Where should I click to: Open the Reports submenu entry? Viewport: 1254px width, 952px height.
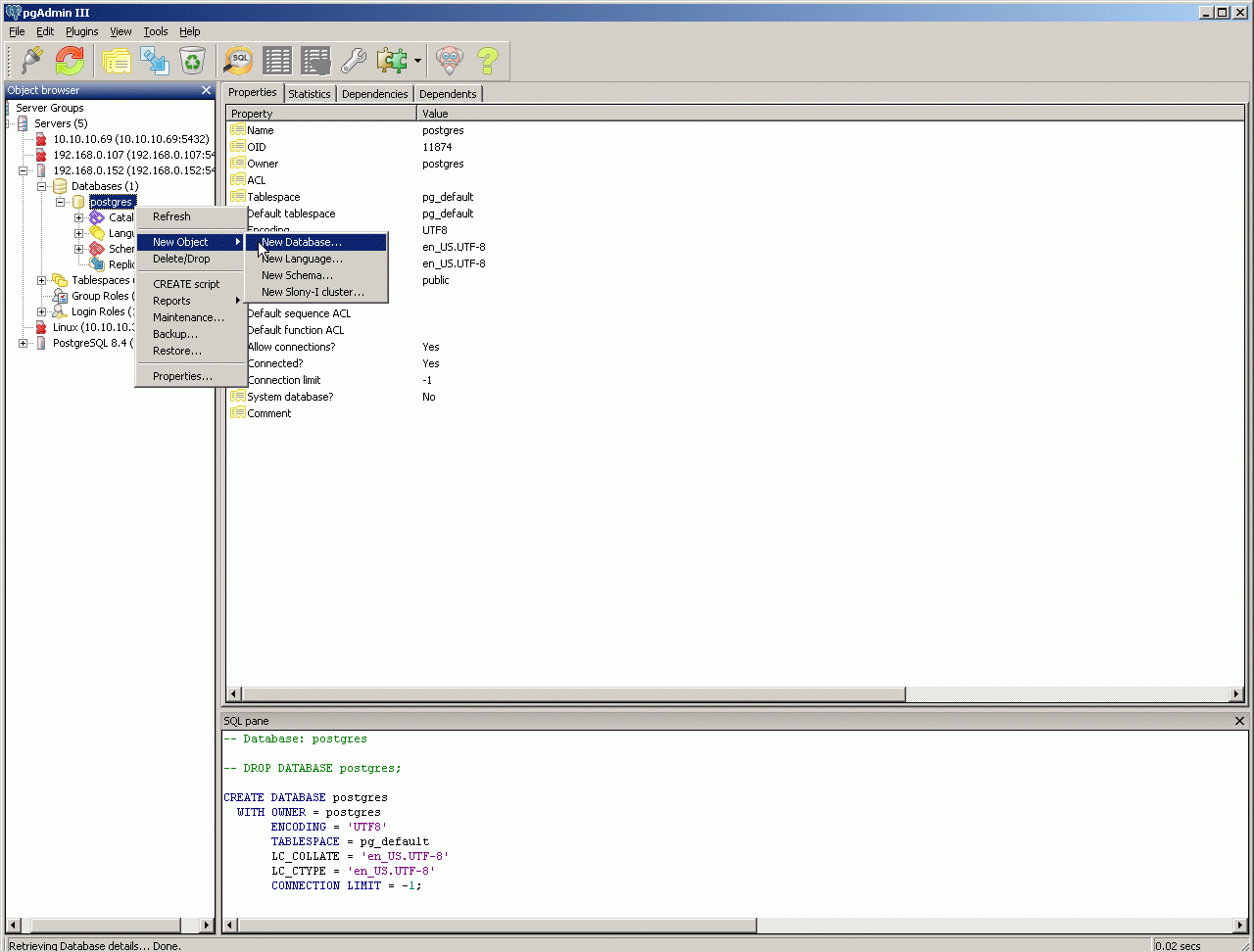(x=190, y=301)
